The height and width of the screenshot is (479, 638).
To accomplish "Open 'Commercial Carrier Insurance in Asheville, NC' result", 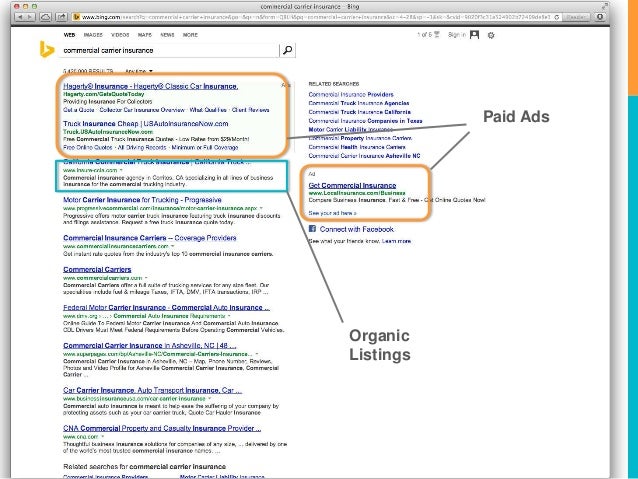I will coord(150,346).
